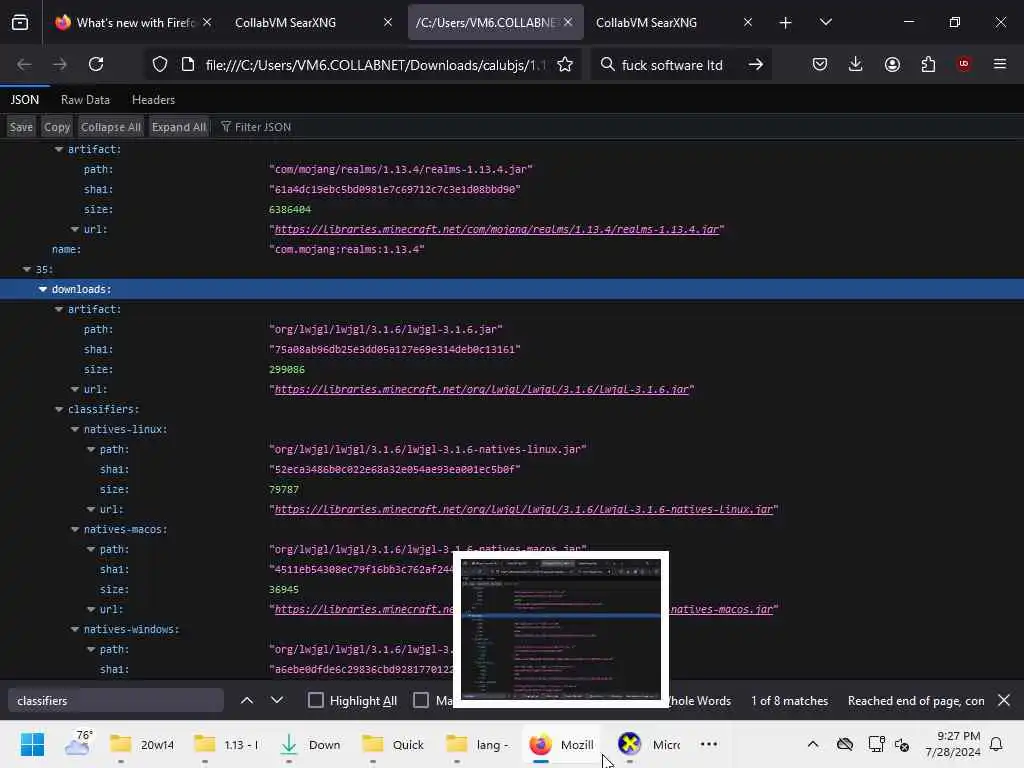
Task: Click the Firefox window preview thumbnail
Action: point(561,630)
